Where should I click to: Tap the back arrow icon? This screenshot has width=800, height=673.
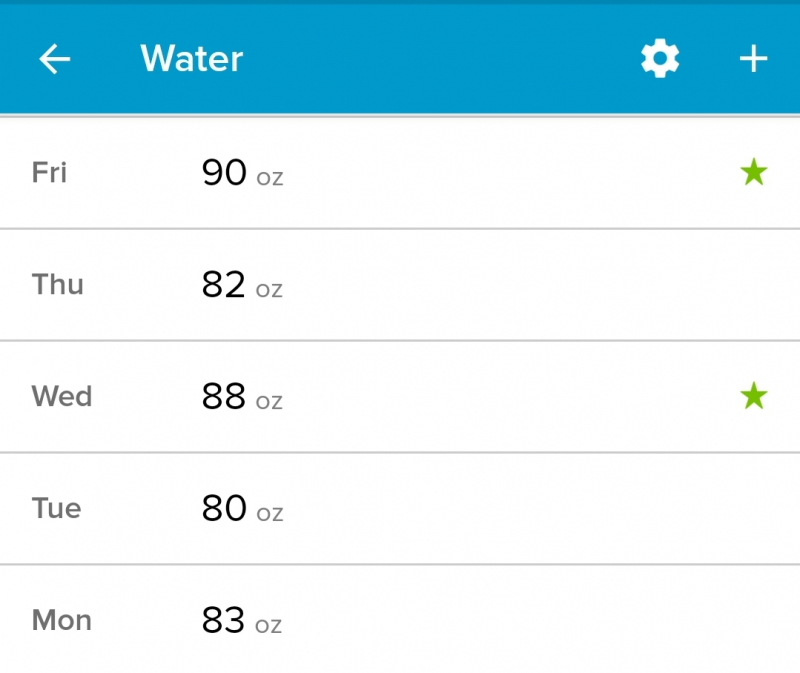[x=55, y=59]
